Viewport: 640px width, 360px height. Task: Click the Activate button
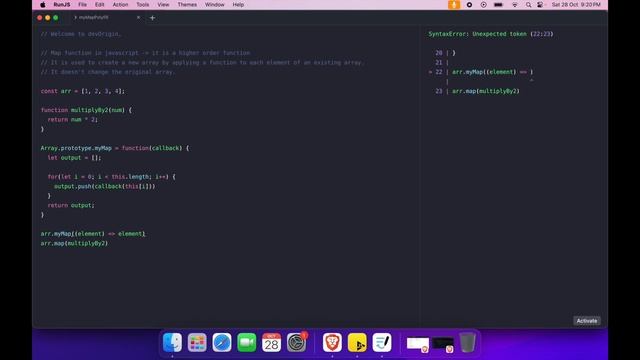point(587,321)
